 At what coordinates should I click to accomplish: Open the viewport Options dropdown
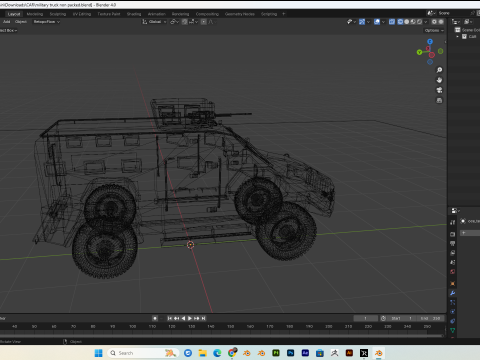pyautogui.click(x=434, y=30)
